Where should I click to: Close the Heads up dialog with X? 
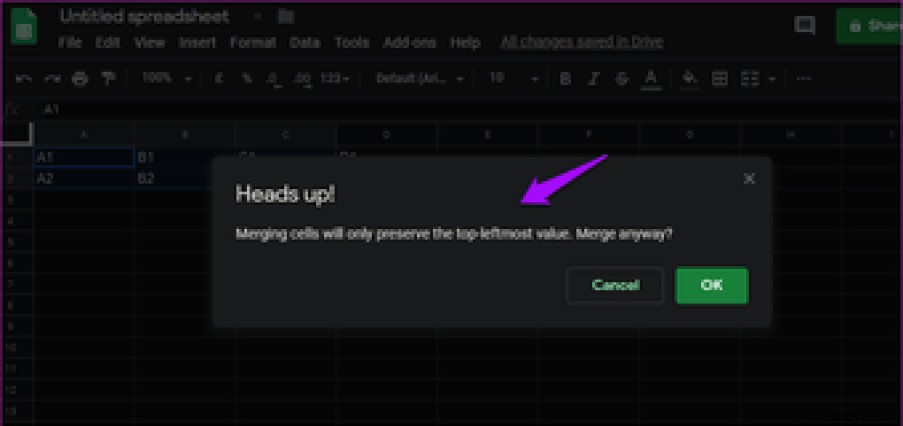click(x=749, y=178)
